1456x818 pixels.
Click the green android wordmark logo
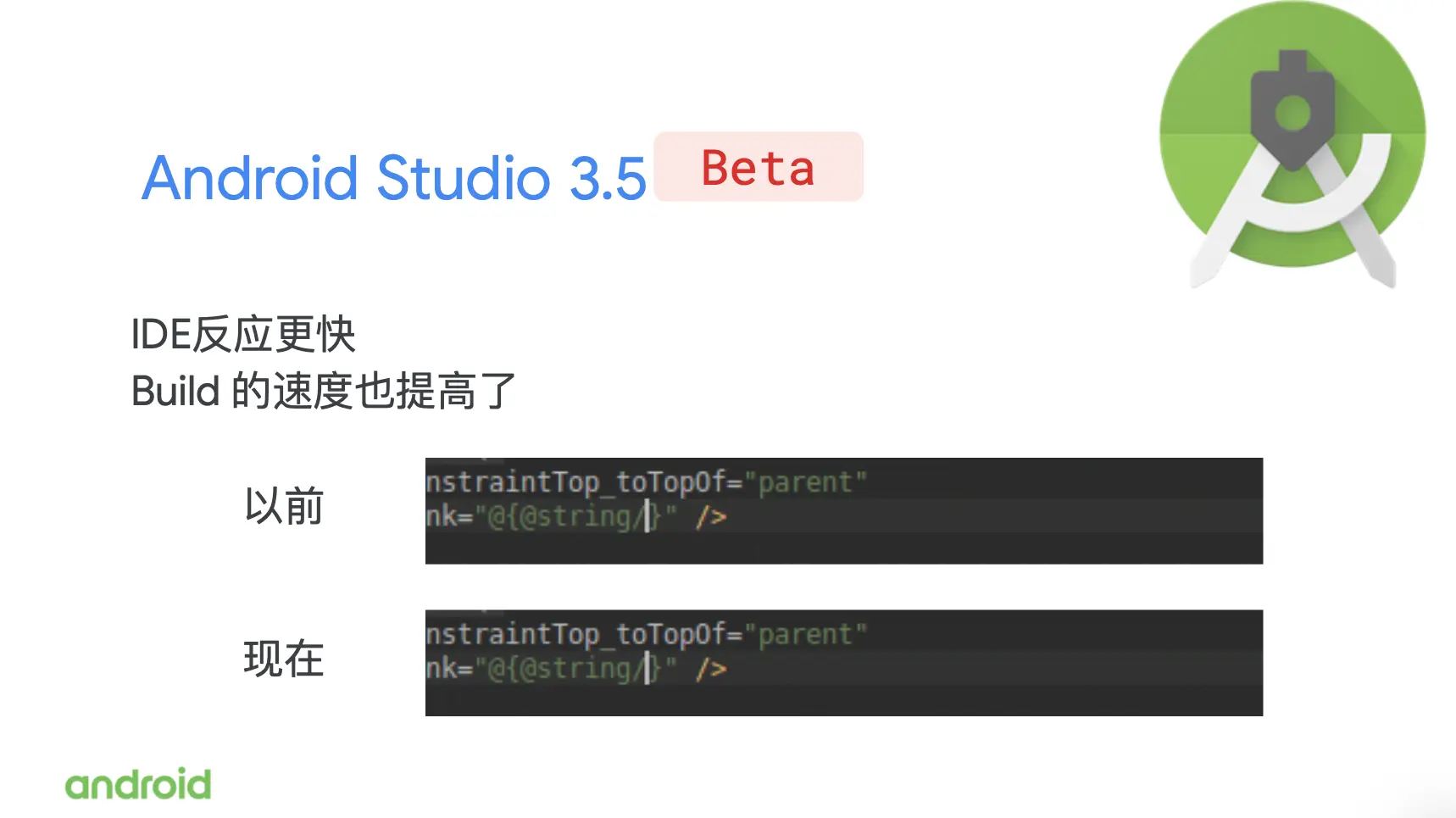(x=138, y=784)
